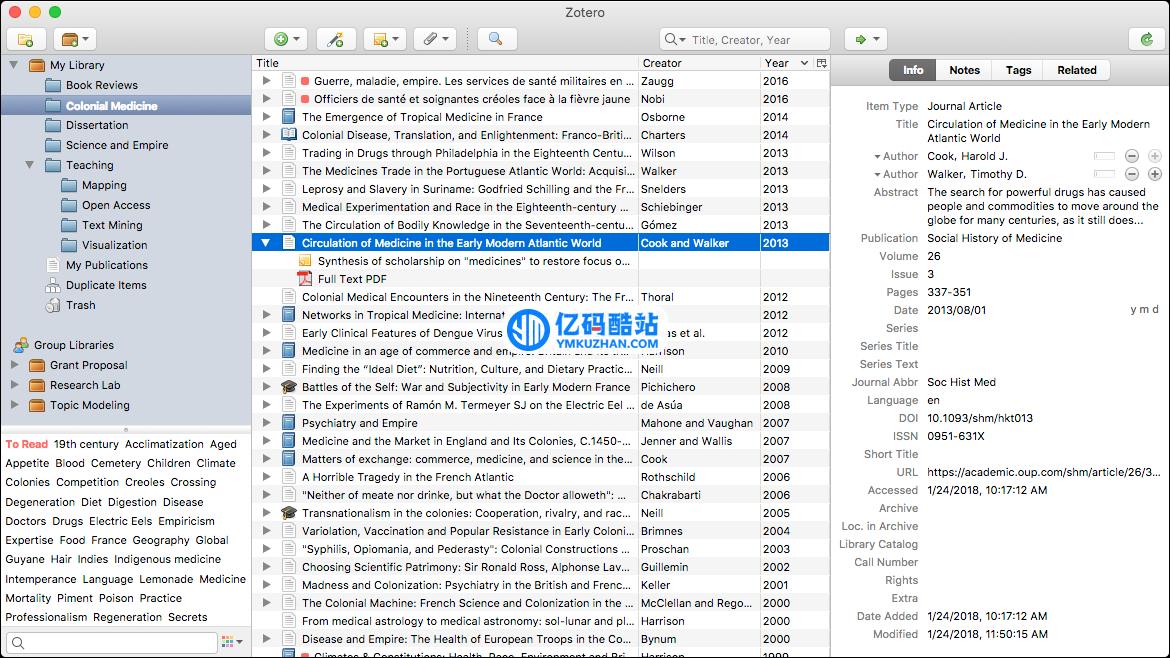Select the Add Item by Identifier wand icon
This screenshot has height=658, width=1170.
(x=335, y=38)
